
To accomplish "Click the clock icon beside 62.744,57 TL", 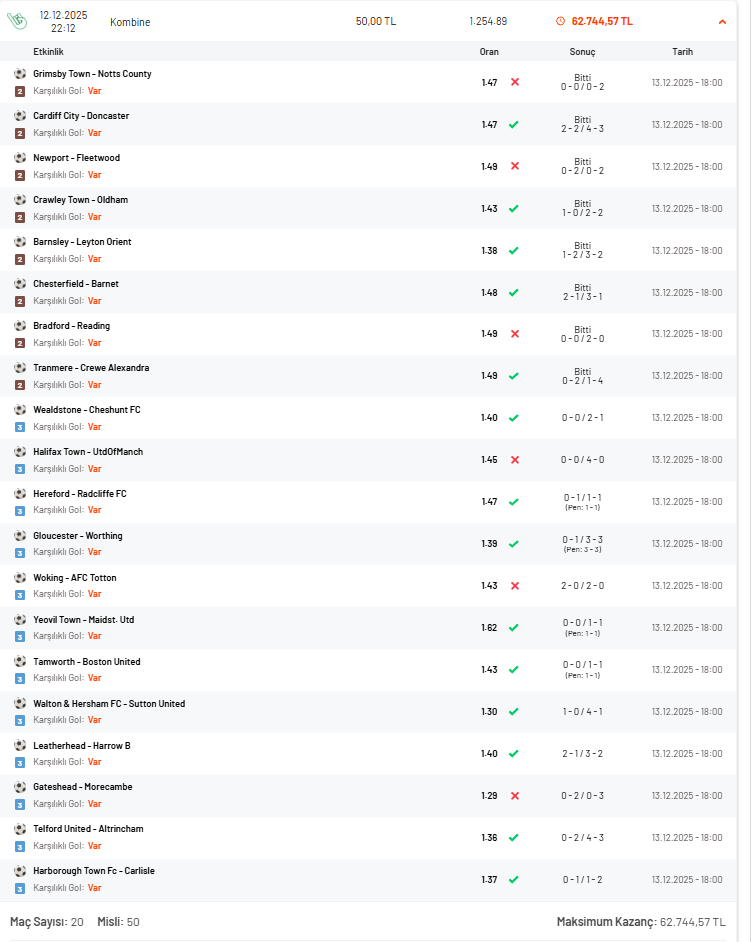I will (x=561, y=21).
